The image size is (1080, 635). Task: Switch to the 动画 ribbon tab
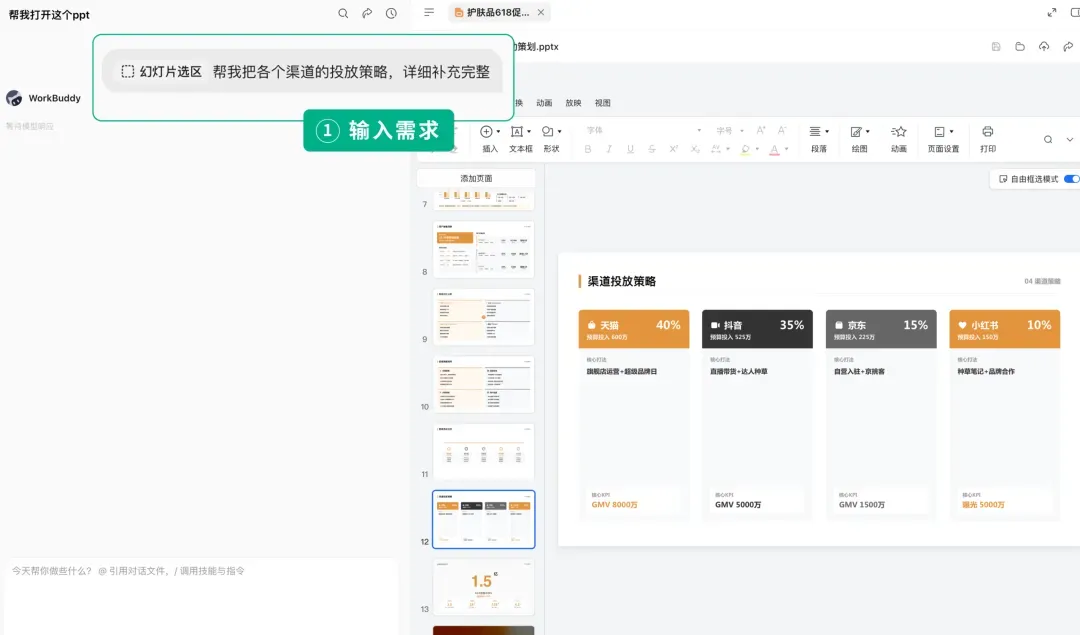544,103
